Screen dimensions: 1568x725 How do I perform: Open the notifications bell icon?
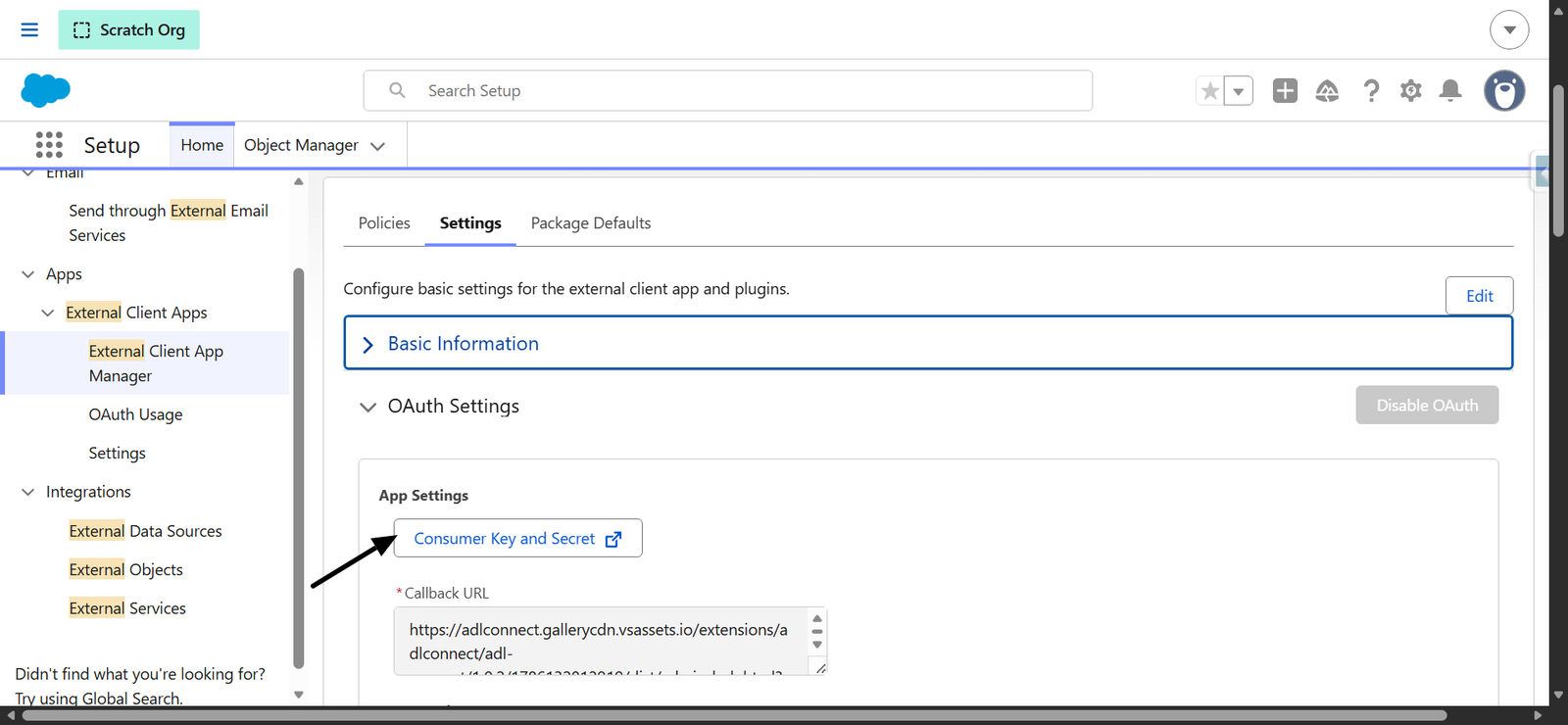coord(1450,91)
